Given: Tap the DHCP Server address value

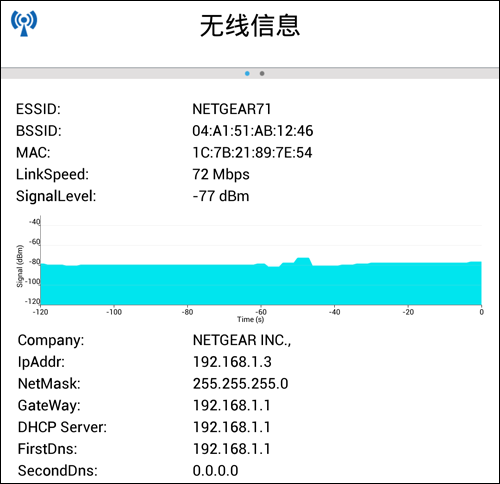Looking at the screenshot, I should [x=232, y=427].
